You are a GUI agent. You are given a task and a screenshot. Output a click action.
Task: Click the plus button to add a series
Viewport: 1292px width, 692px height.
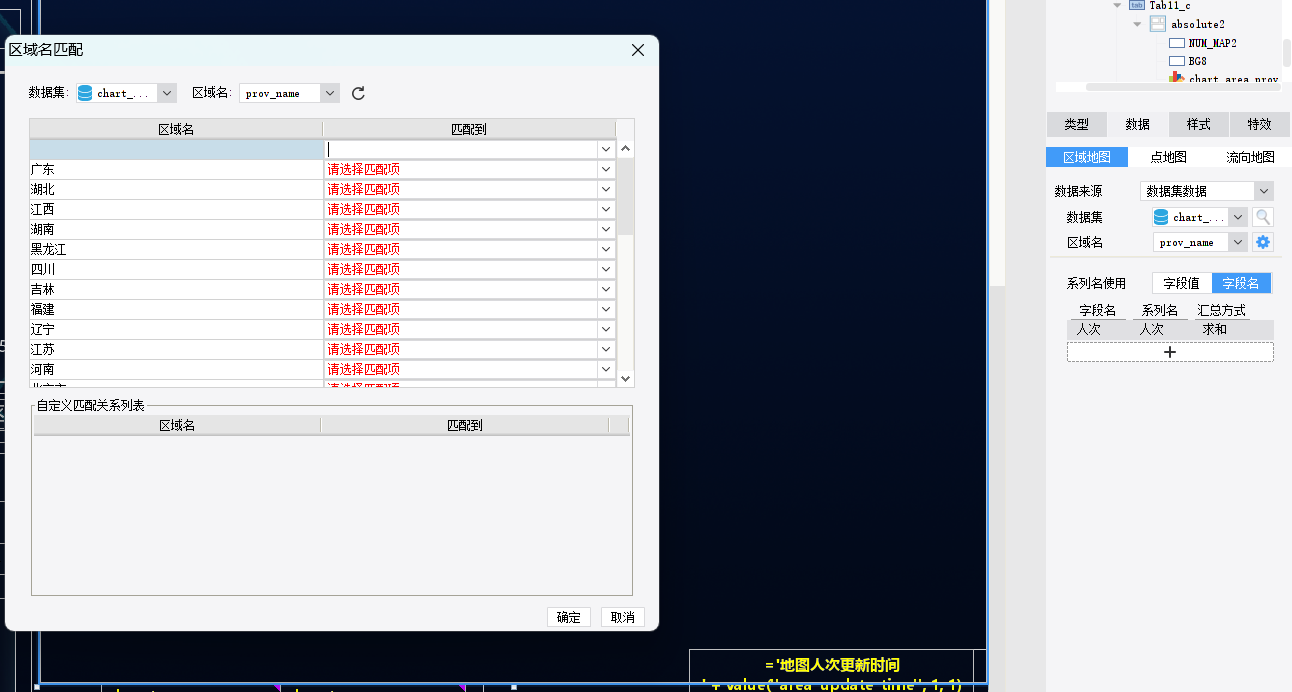[1170, 352]
